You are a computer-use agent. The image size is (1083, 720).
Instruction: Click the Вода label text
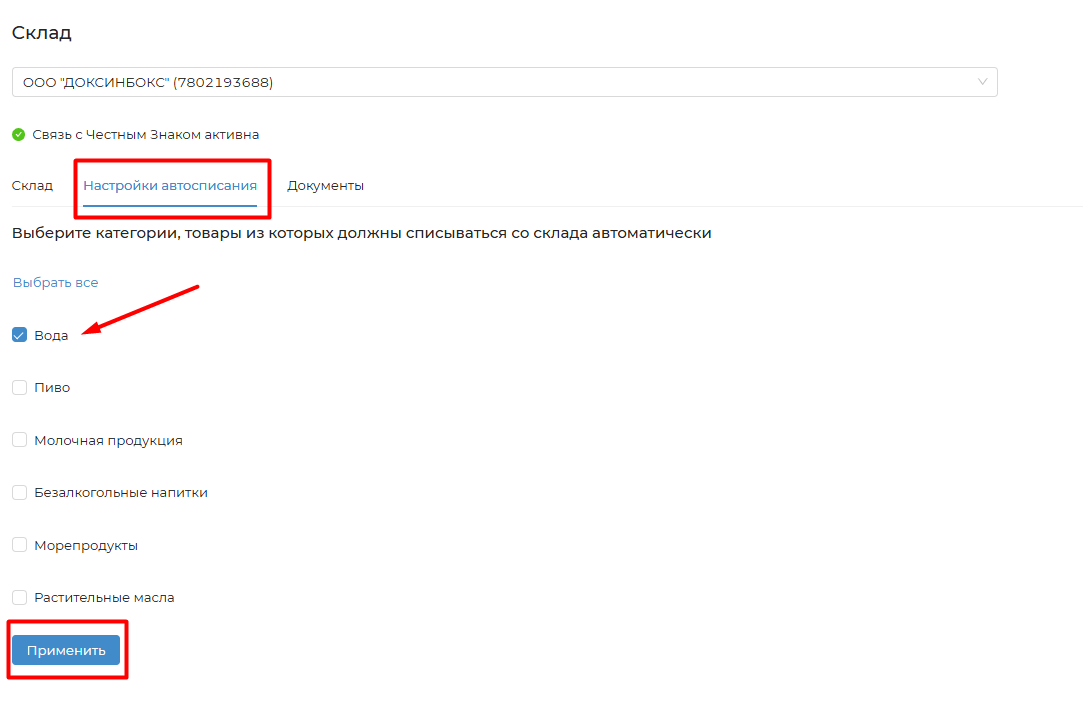(51, 336)
